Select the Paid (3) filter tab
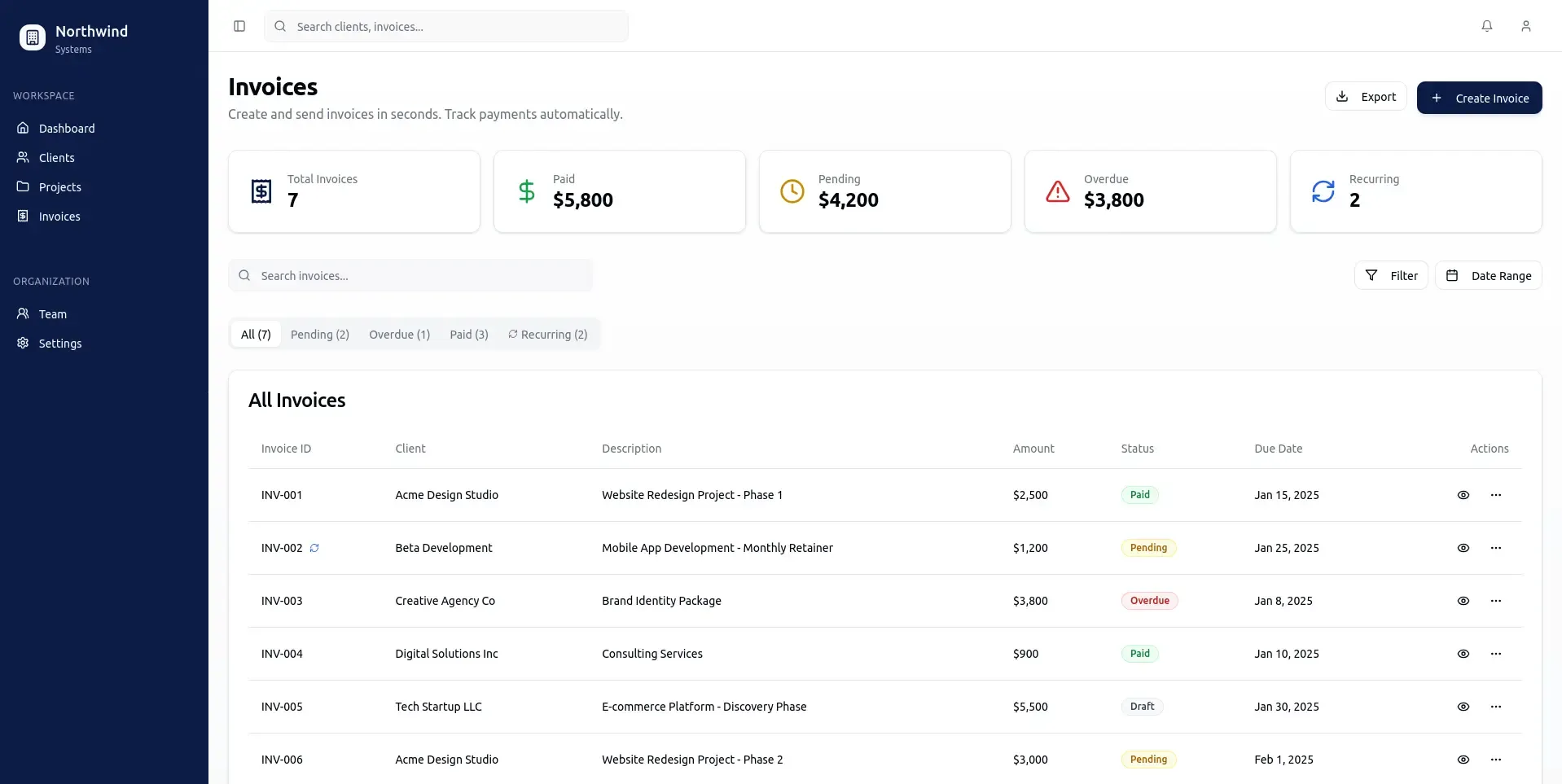1562x784 pixels. [468, 334]
